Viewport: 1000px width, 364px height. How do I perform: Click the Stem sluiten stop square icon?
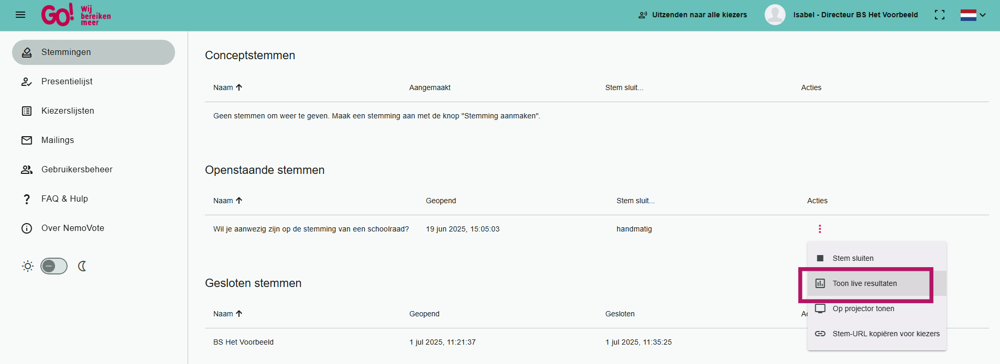820,258
